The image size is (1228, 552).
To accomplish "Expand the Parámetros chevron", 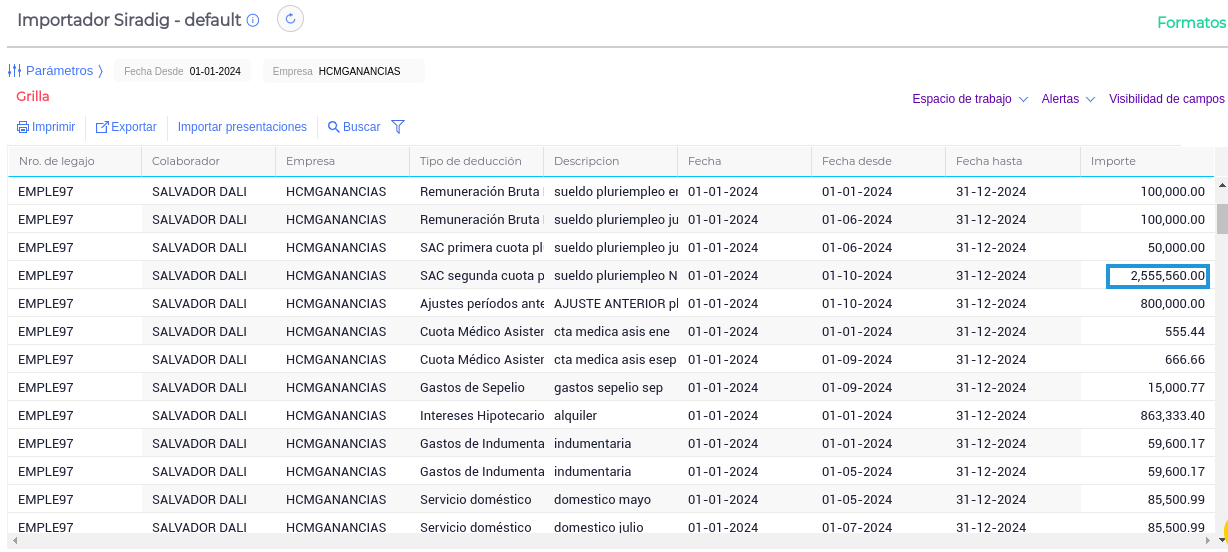I will tap(100, 71).
